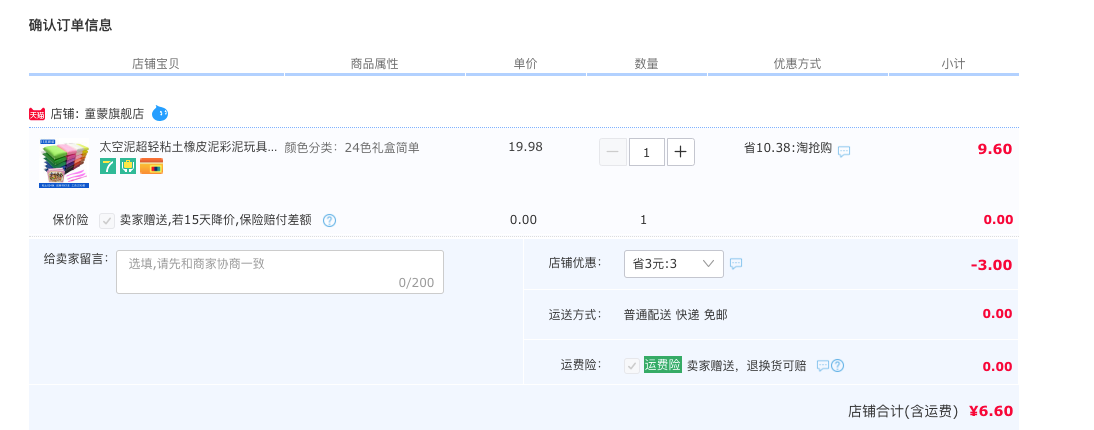The height and width of the screenshot is (430, 1094).
Task: Click the 单价 column header
Action: (x=525, y=64)
